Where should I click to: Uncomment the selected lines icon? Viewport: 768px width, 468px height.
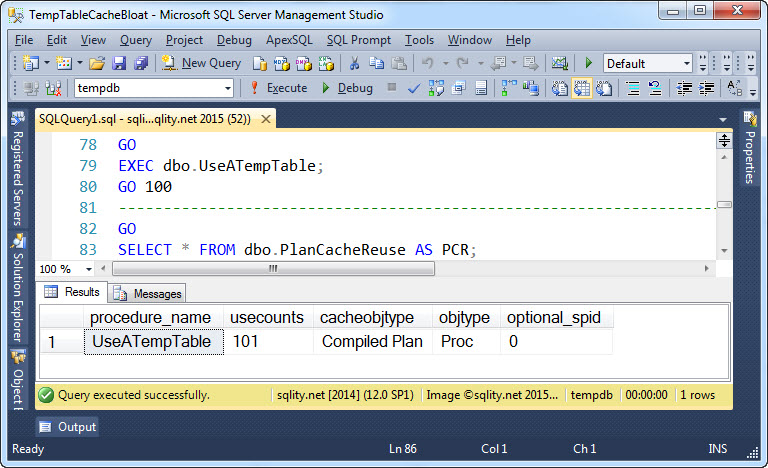pos(655,88)
